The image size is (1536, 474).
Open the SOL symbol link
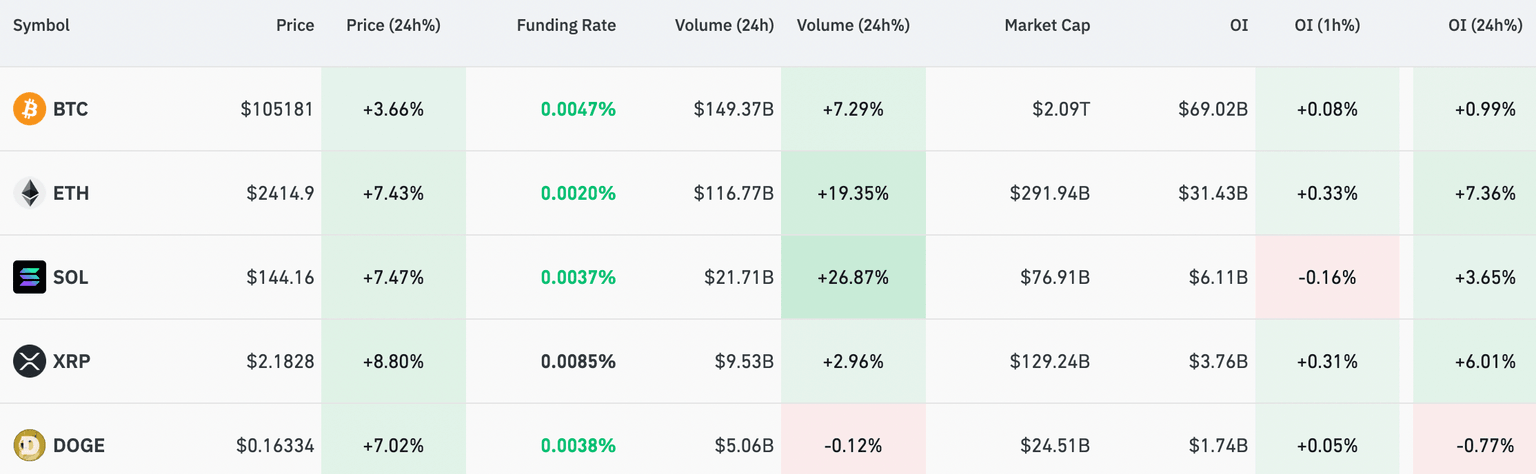(x=71, y=277)
